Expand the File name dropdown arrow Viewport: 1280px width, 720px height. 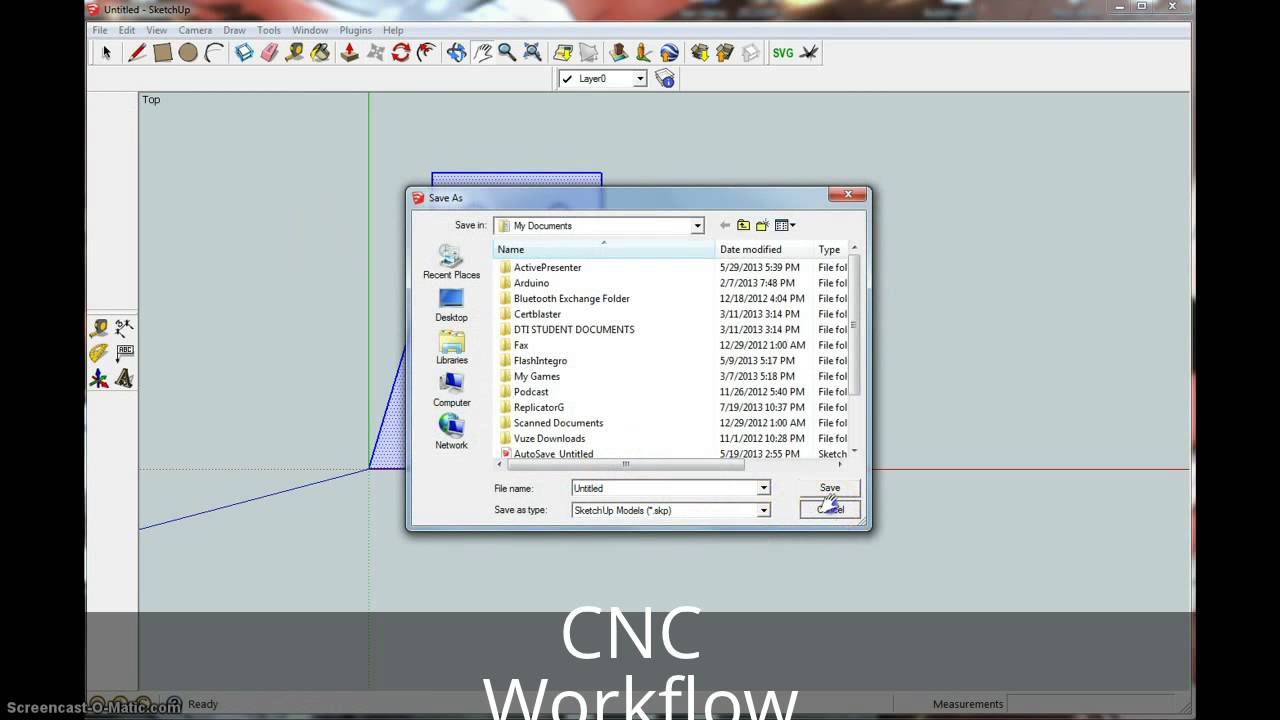763,488
